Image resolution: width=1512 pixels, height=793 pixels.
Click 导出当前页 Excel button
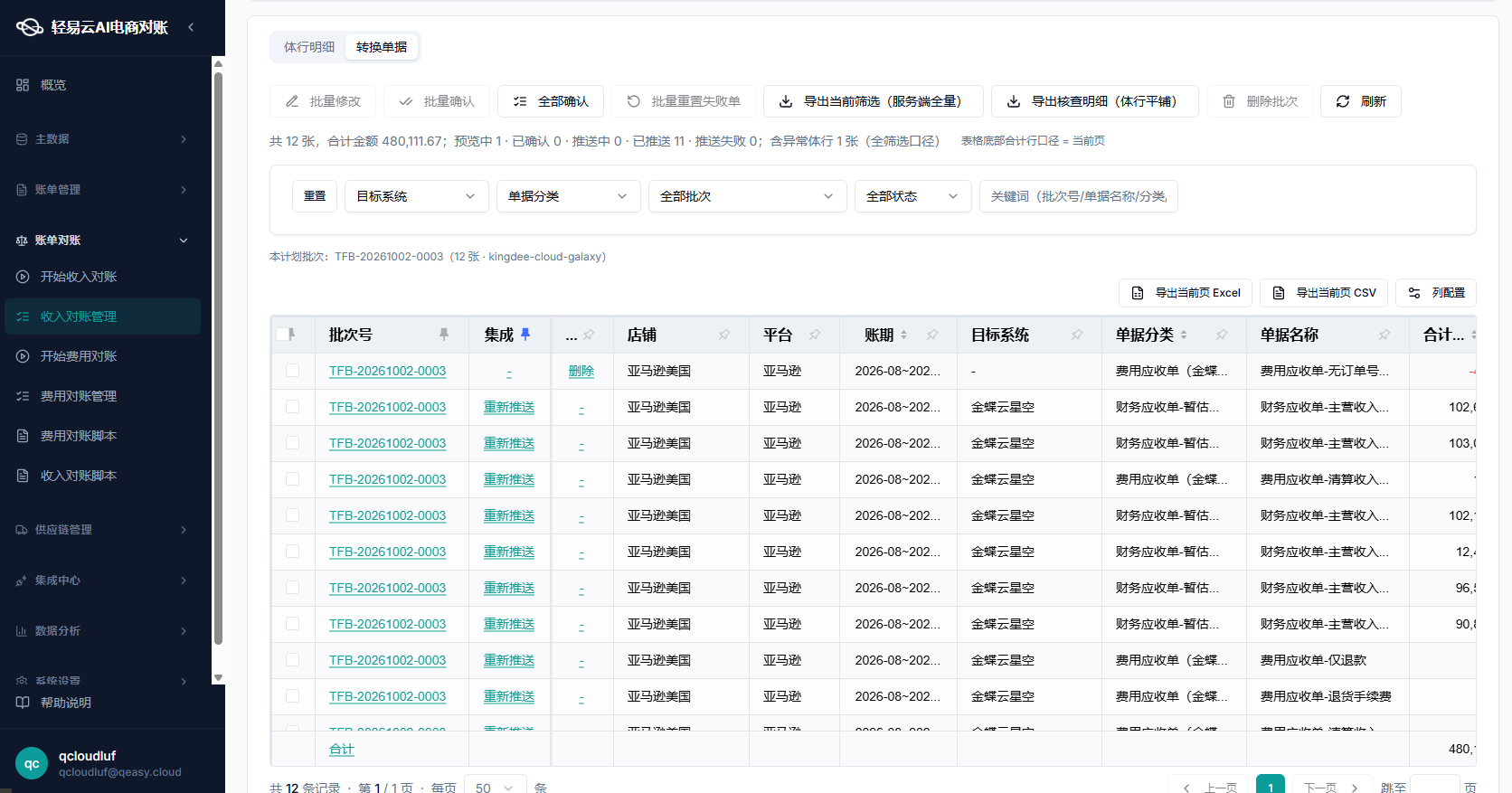1186,293
